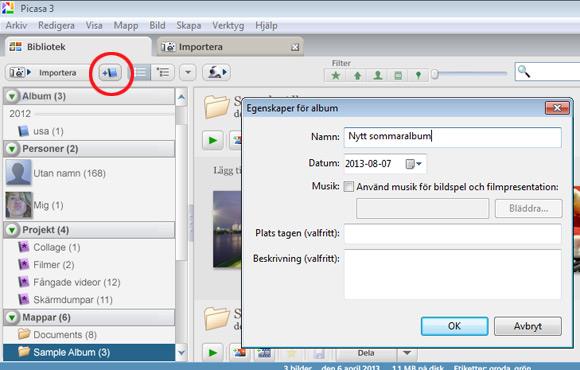Open the Mapp menu

pyautogui.click(x=126, y=26)
